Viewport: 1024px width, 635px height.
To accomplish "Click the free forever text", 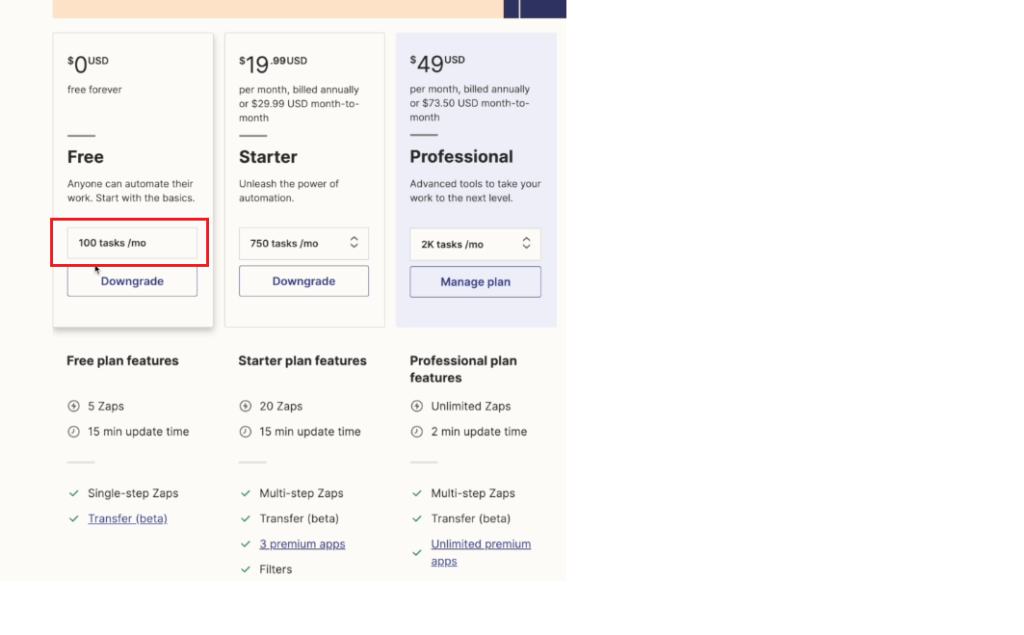I will coord(95,90).
